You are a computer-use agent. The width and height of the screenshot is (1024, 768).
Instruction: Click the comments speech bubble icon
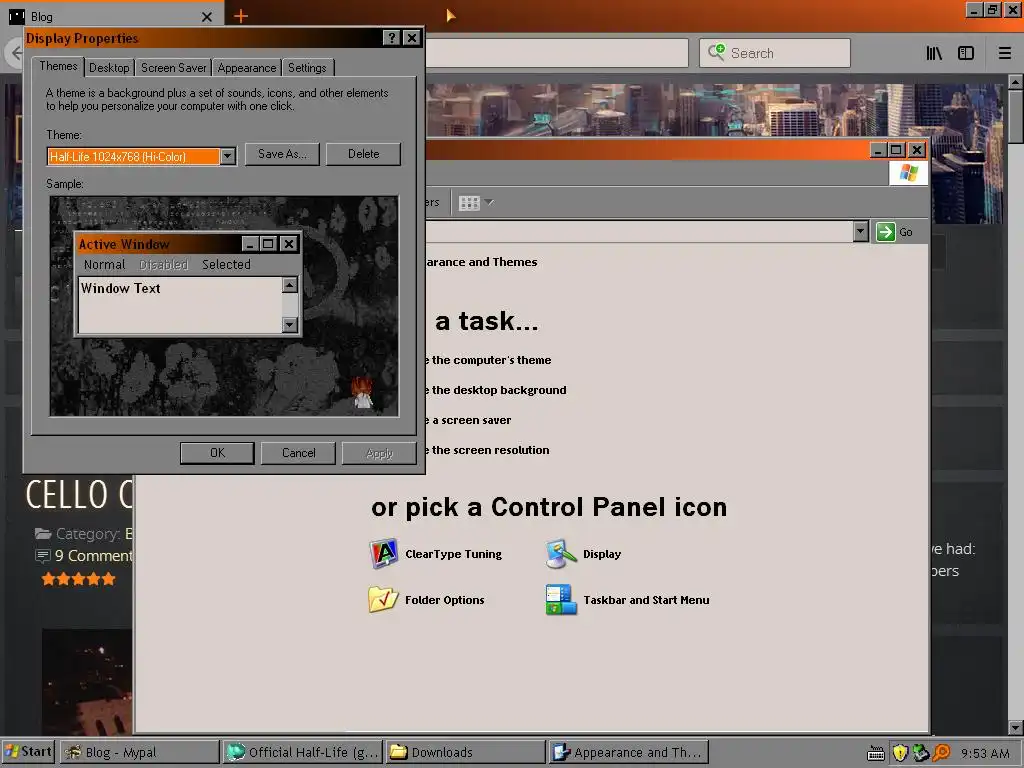[42, 556]
